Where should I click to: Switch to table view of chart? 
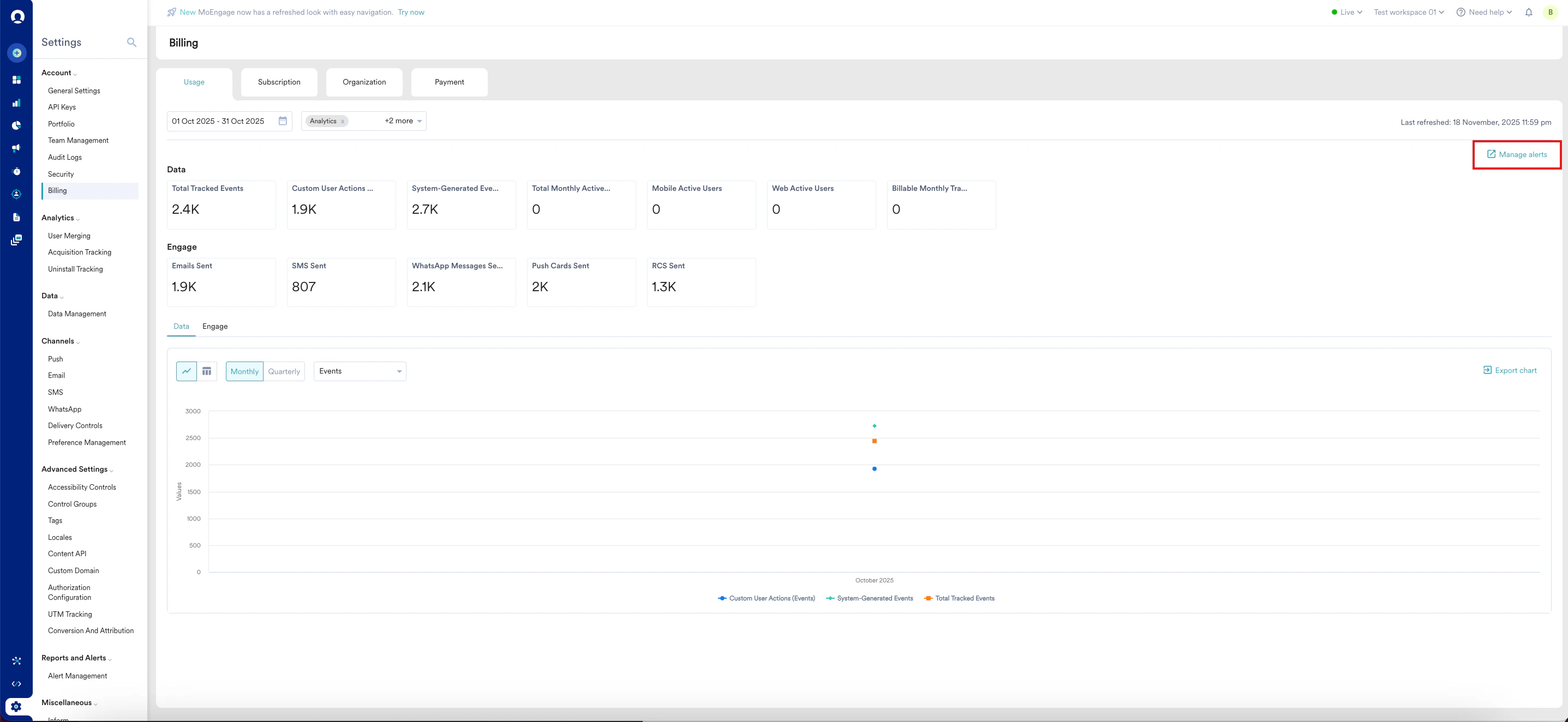tap(207, 371)
